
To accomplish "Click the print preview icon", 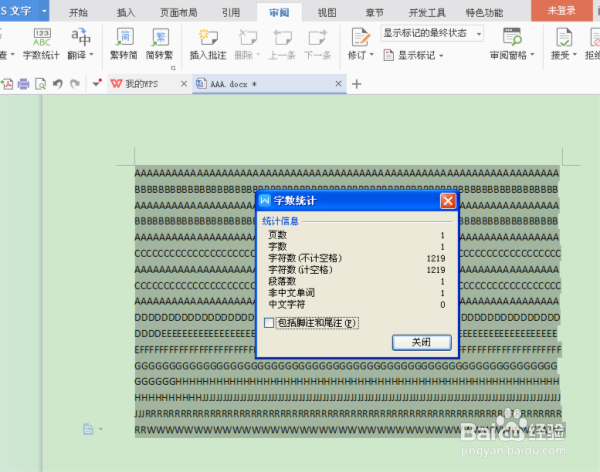I will tap(41, 84).
